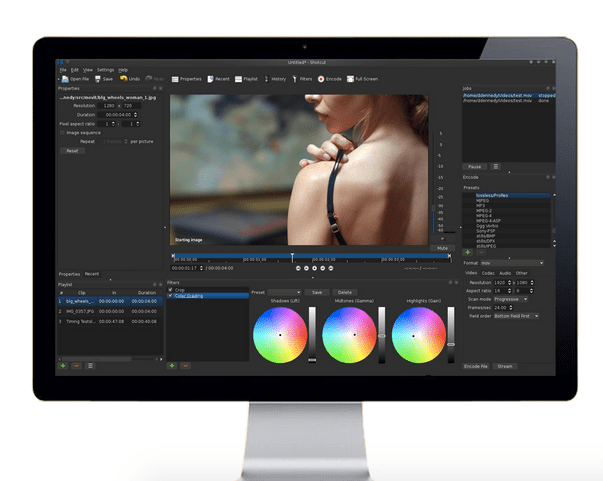Open the encode Format dropdown
This screenshot has width=603, height=481.
pos(513,263)
